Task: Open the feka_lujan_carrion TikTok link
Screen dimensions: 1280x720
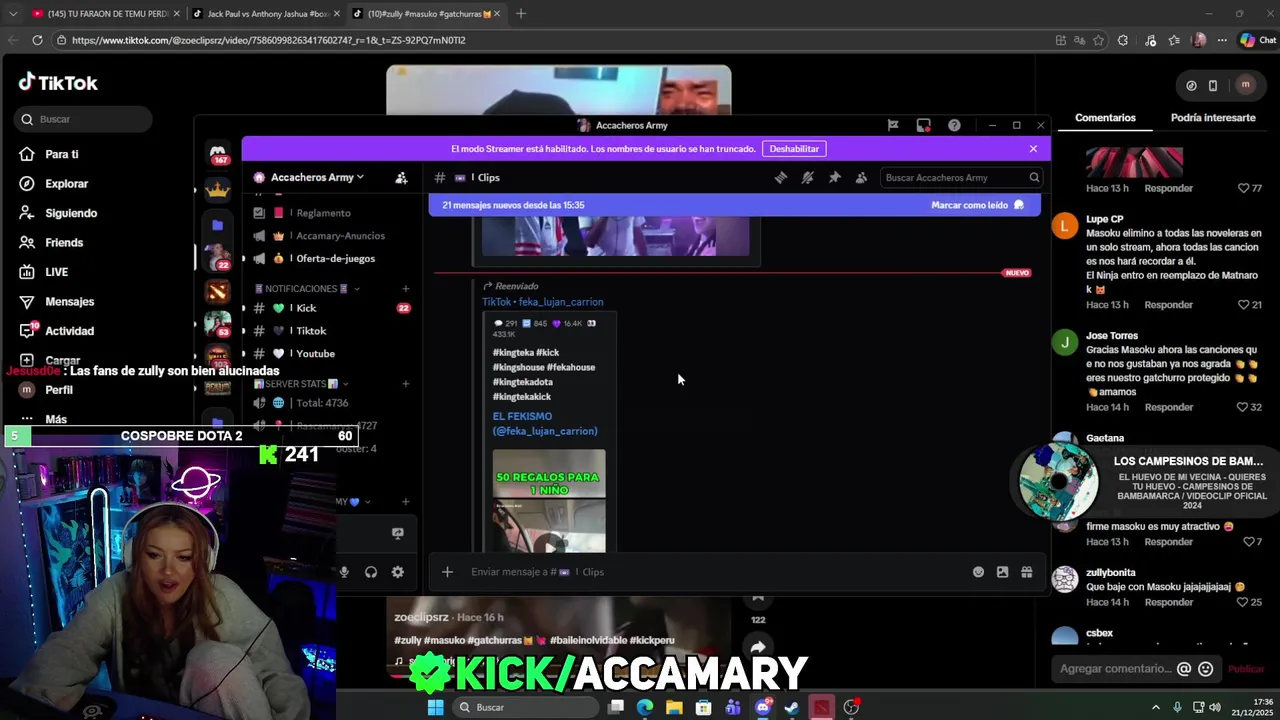Action: pos(542,302)
